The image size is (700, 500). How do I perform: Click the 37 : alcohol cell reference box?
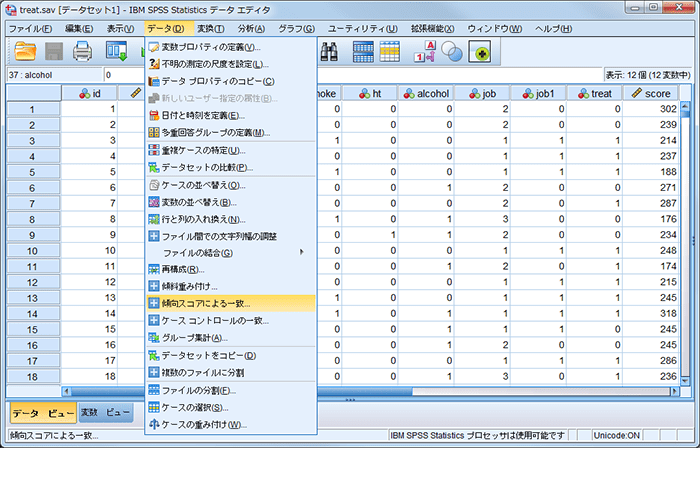point(54,75)
